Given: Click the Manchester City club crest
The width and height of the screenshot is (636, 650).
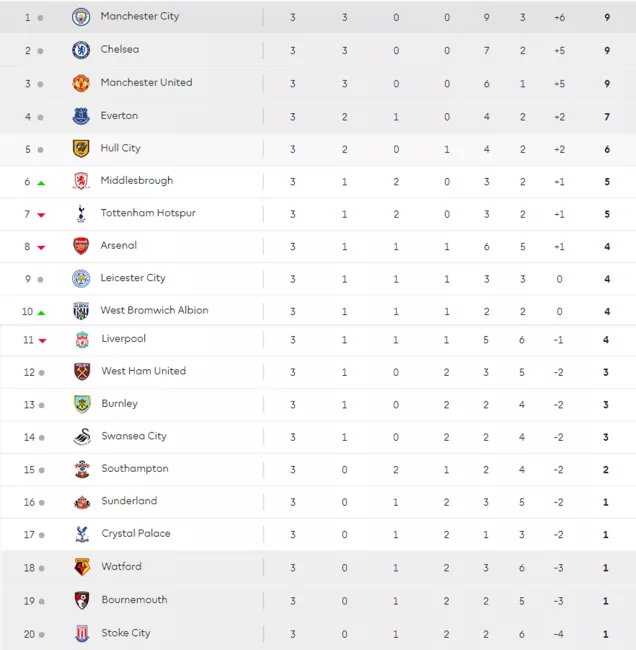Looking at the screenshot, I should [81, 17].
